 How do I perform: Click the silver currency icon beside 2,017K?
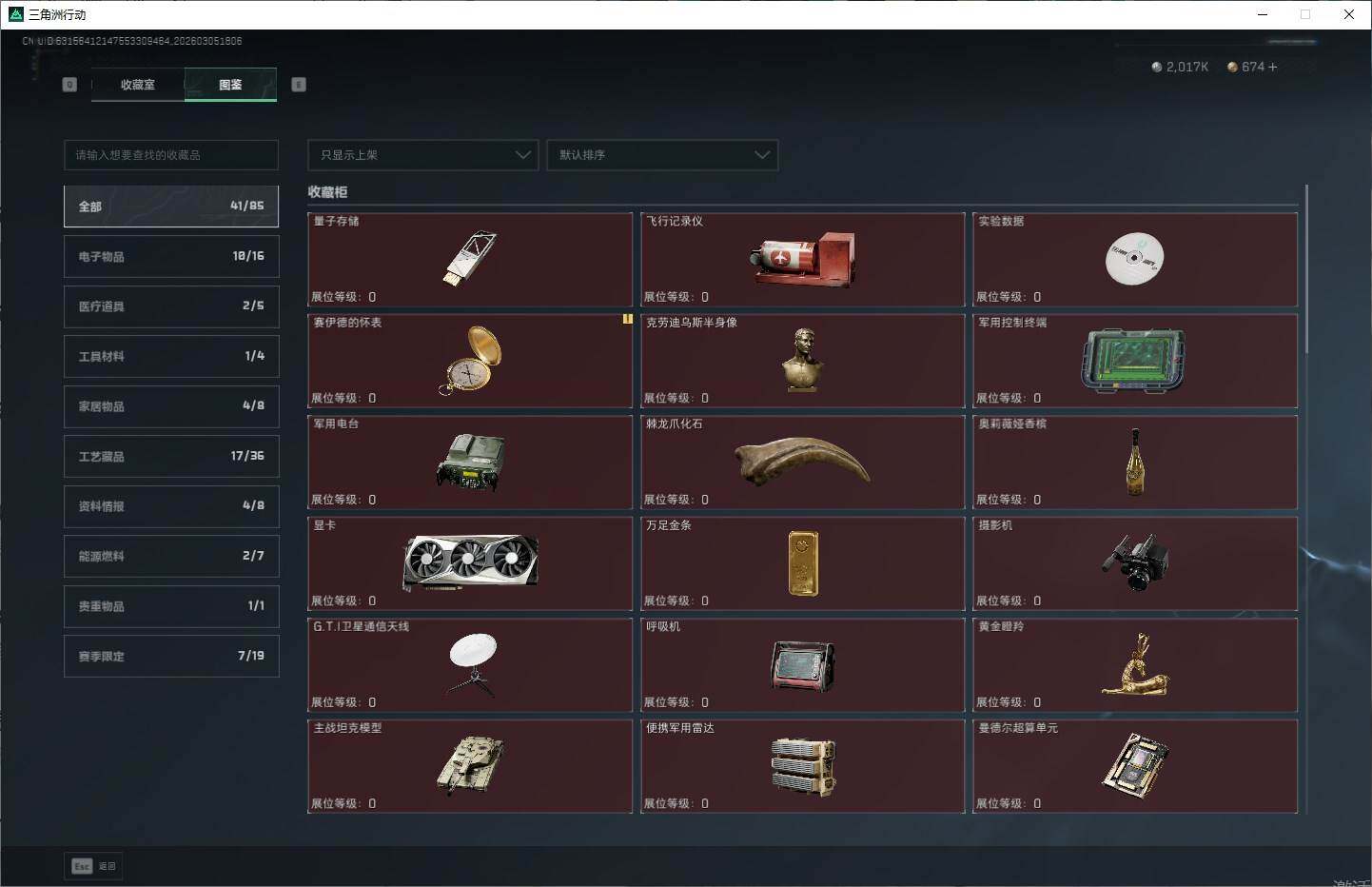pos(1157,67)
